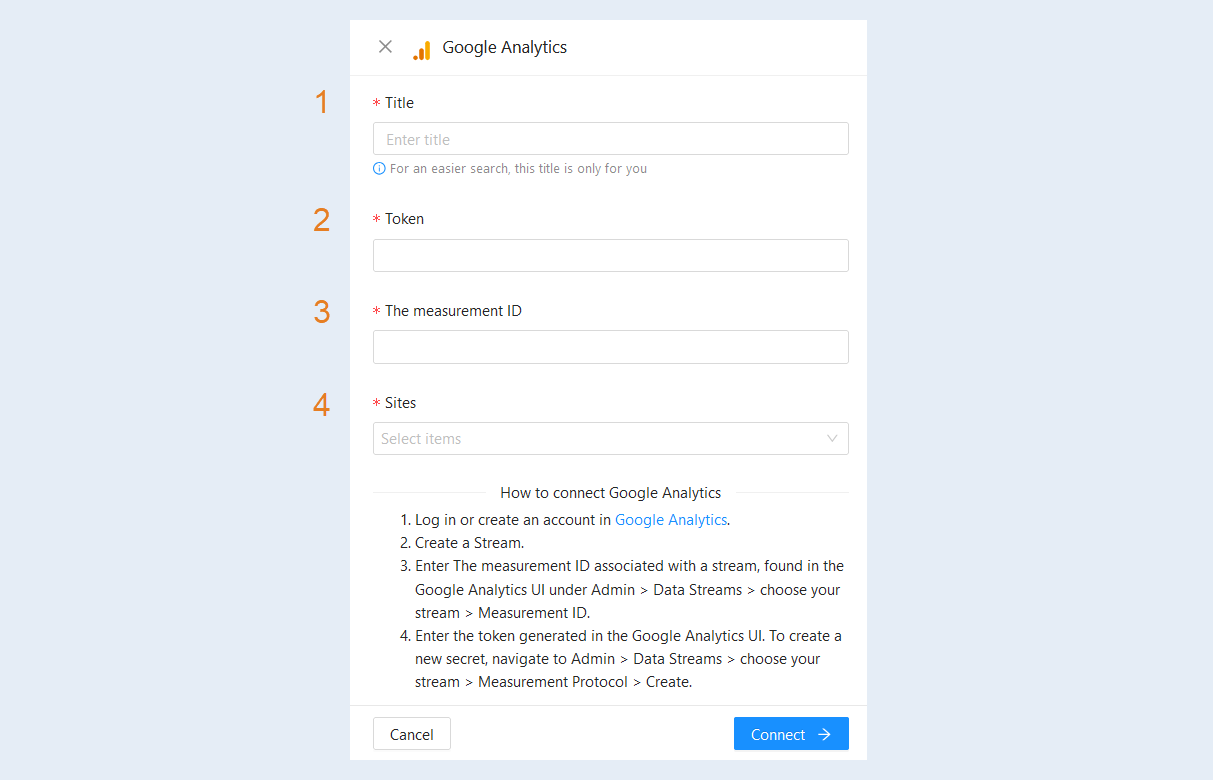
Task: Click the Google Analytics bar chart logo
Action: click(x=422, y=50)
